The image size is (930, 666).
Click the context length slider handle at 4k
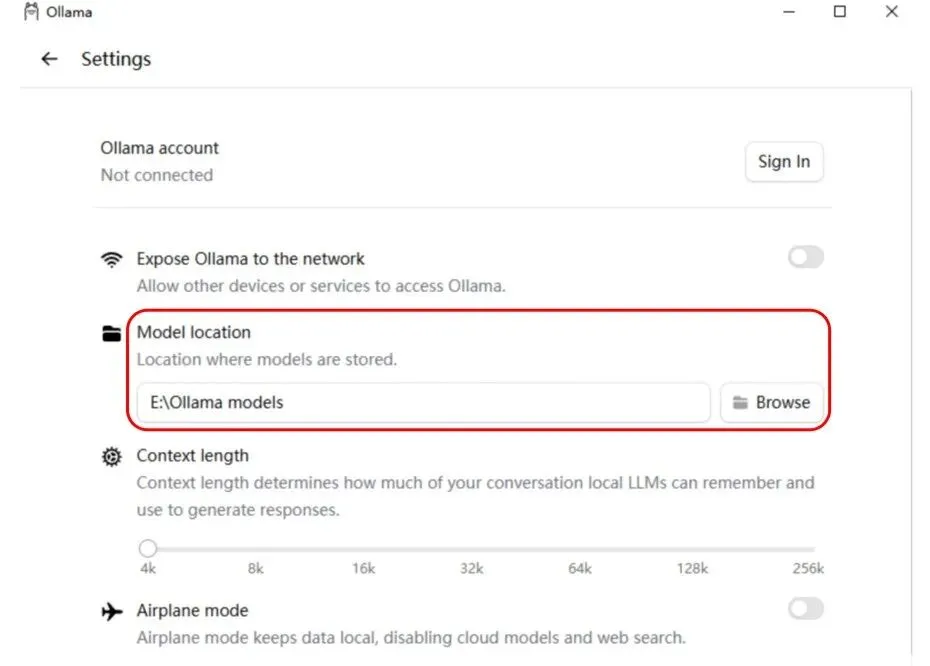pyautogui.click(x=148, y=548)
